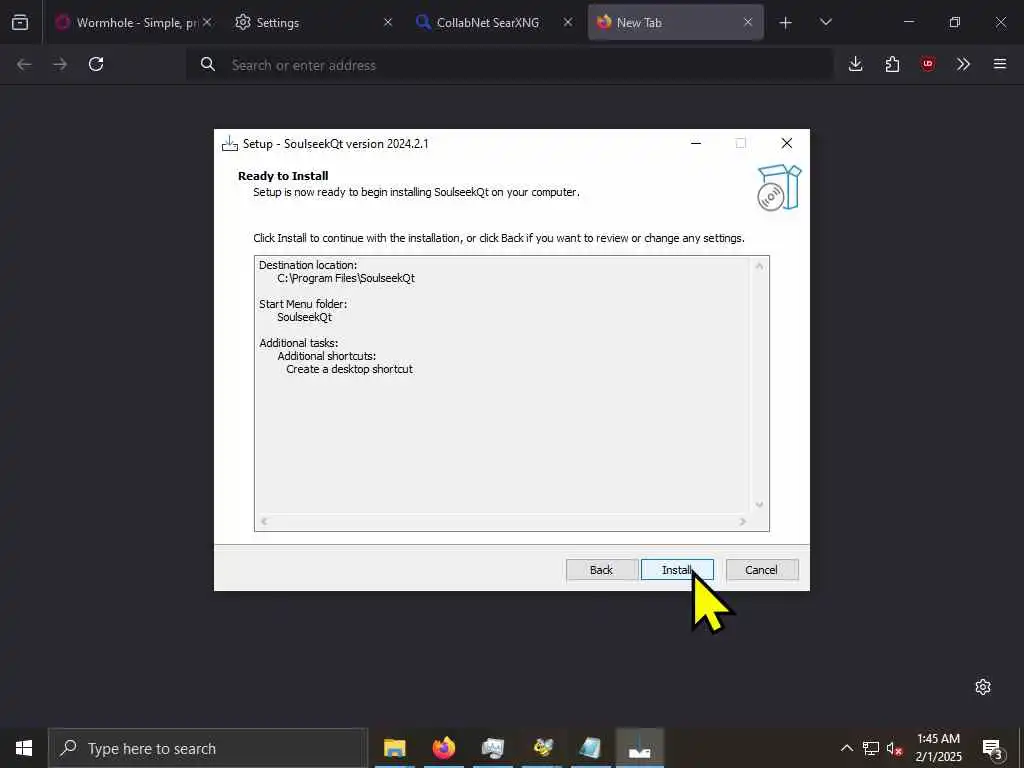This screenshot has height=768, width=1024.
Task: Close the SoulseekQt setup dialog
Action: (787, 143)
